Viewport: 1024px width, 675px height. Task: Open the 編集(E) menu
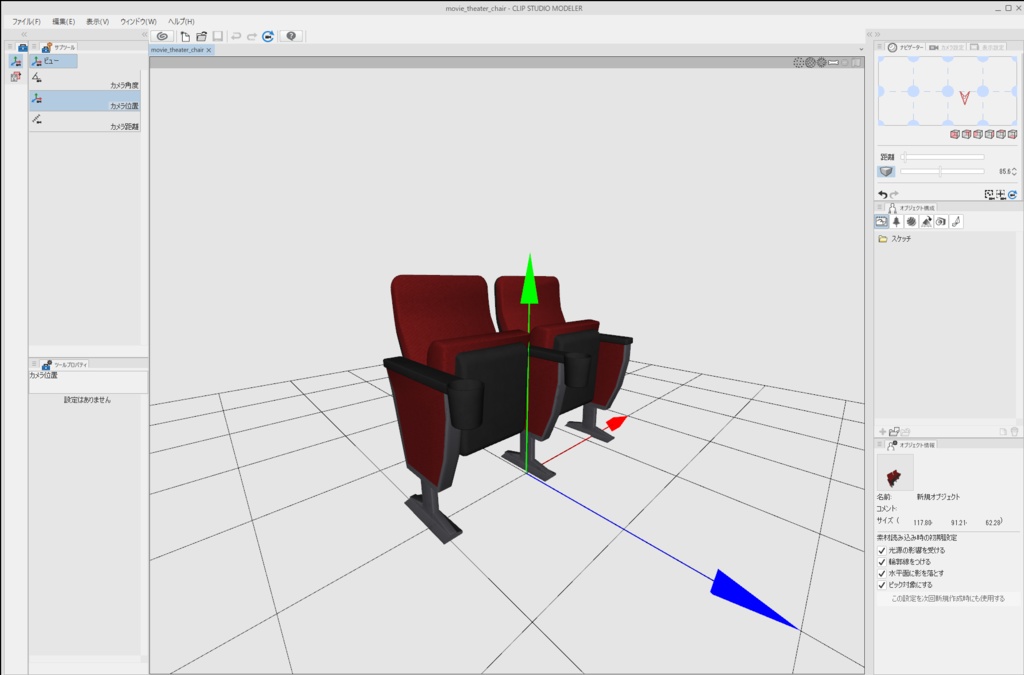coord(63,22)
